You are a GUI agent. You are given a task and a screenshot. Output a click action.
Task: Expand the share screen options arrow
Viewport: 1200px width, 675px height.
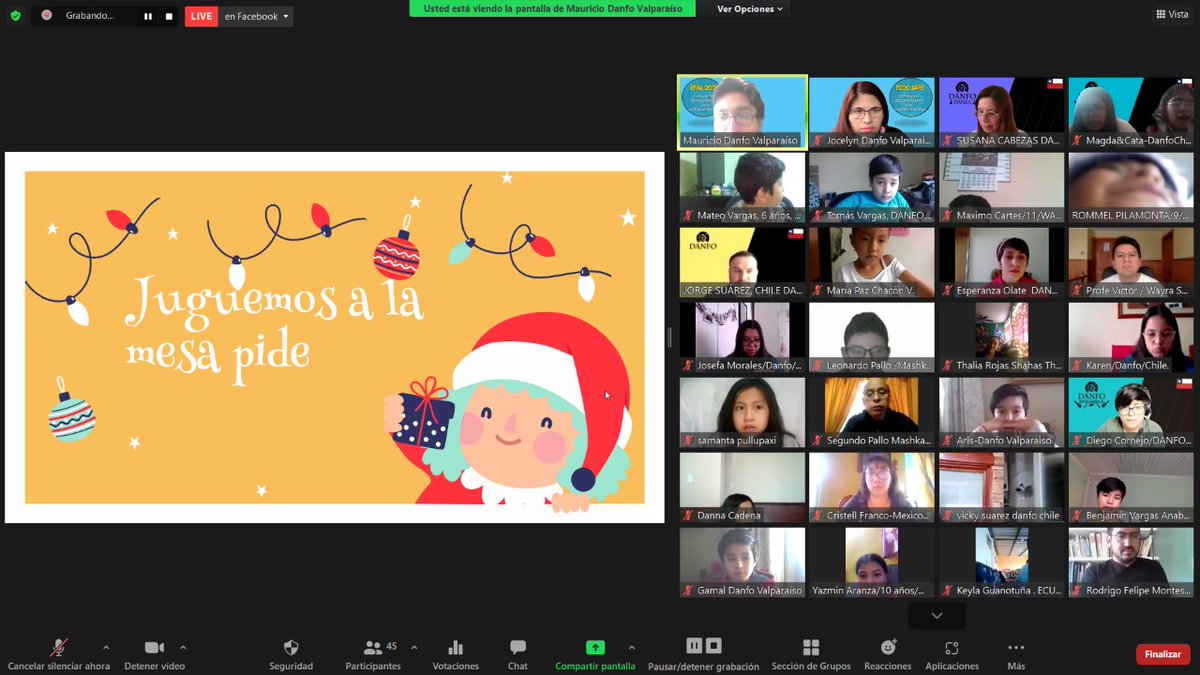pyautogui.click(x=631, y=647)
